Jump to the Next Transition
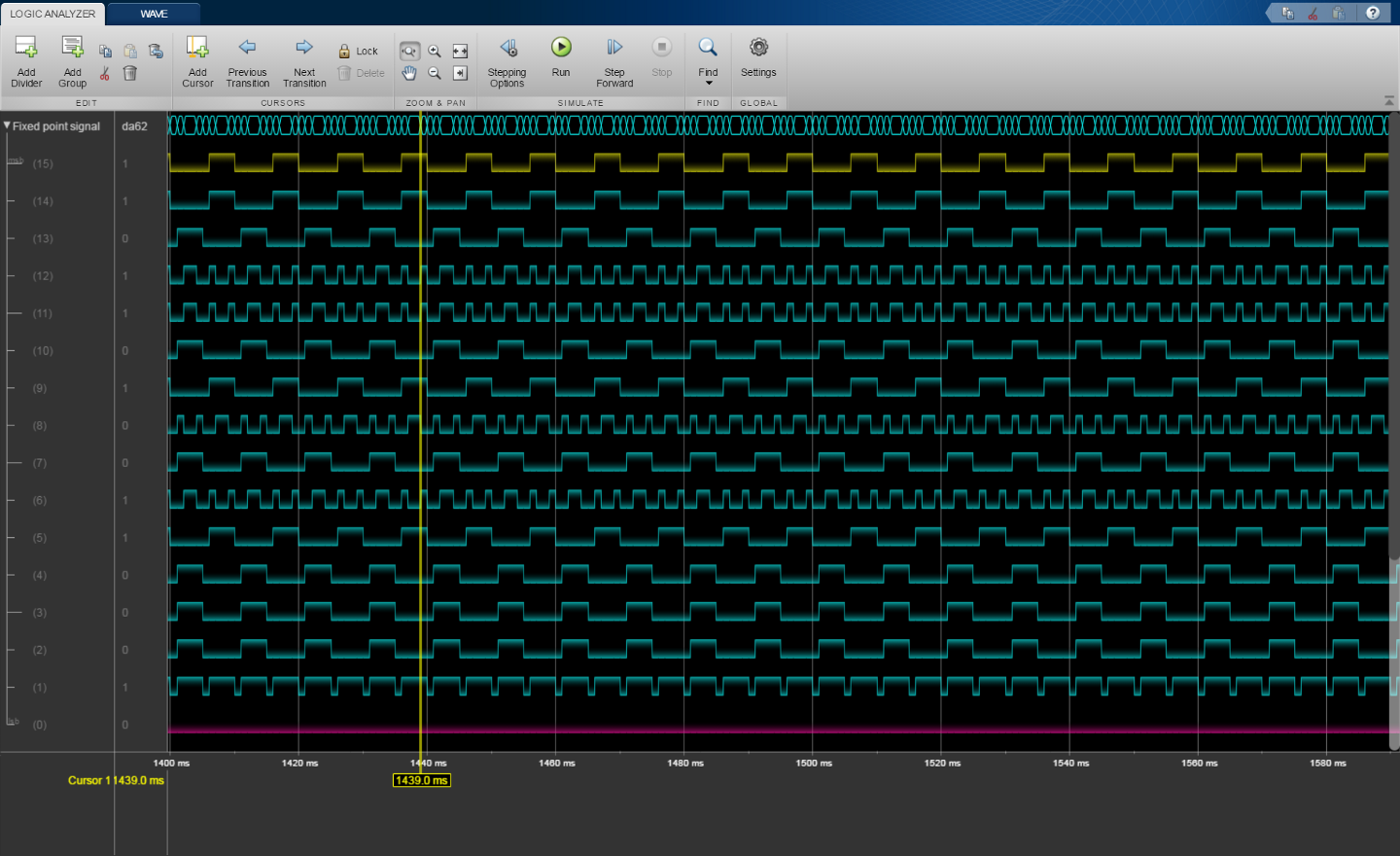Viewport: 1400px width, 856px height. [304, 48]
